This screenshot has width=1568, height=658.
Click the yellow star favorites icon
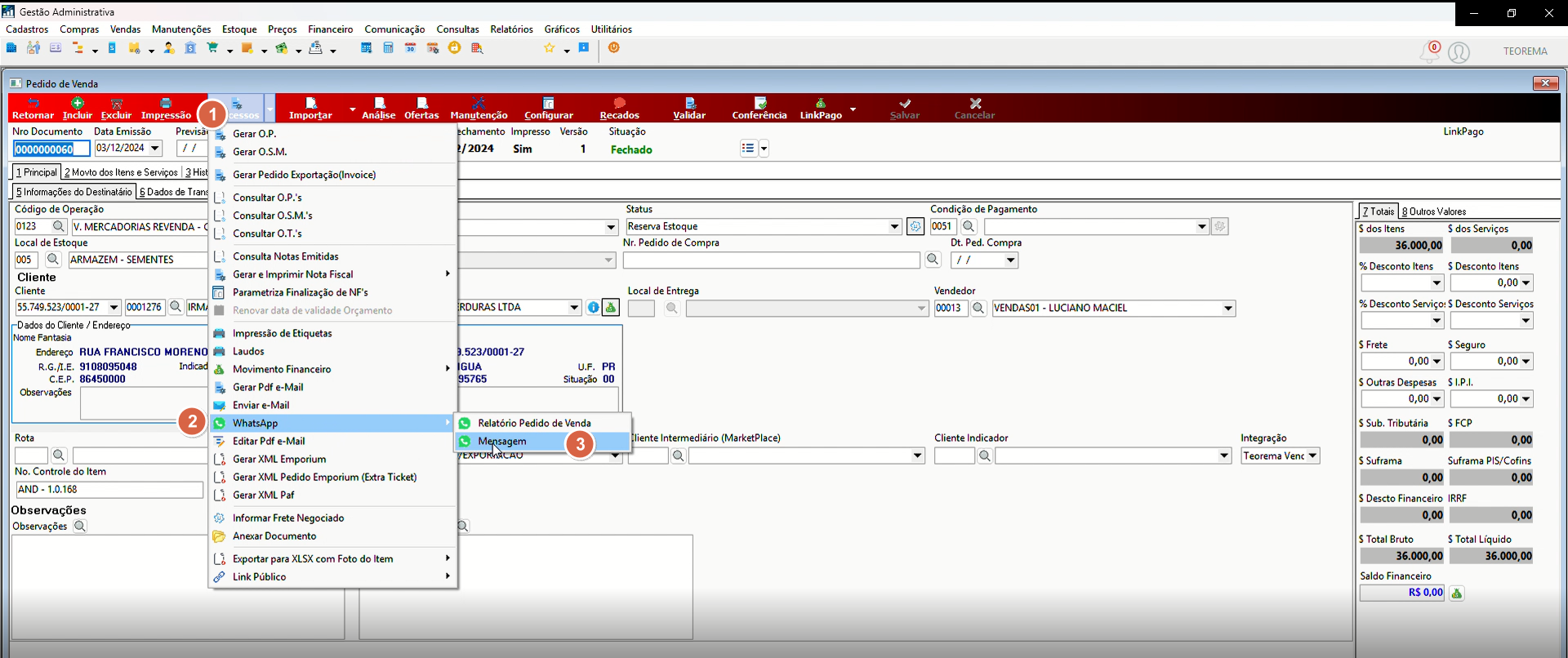click(550, 48)
